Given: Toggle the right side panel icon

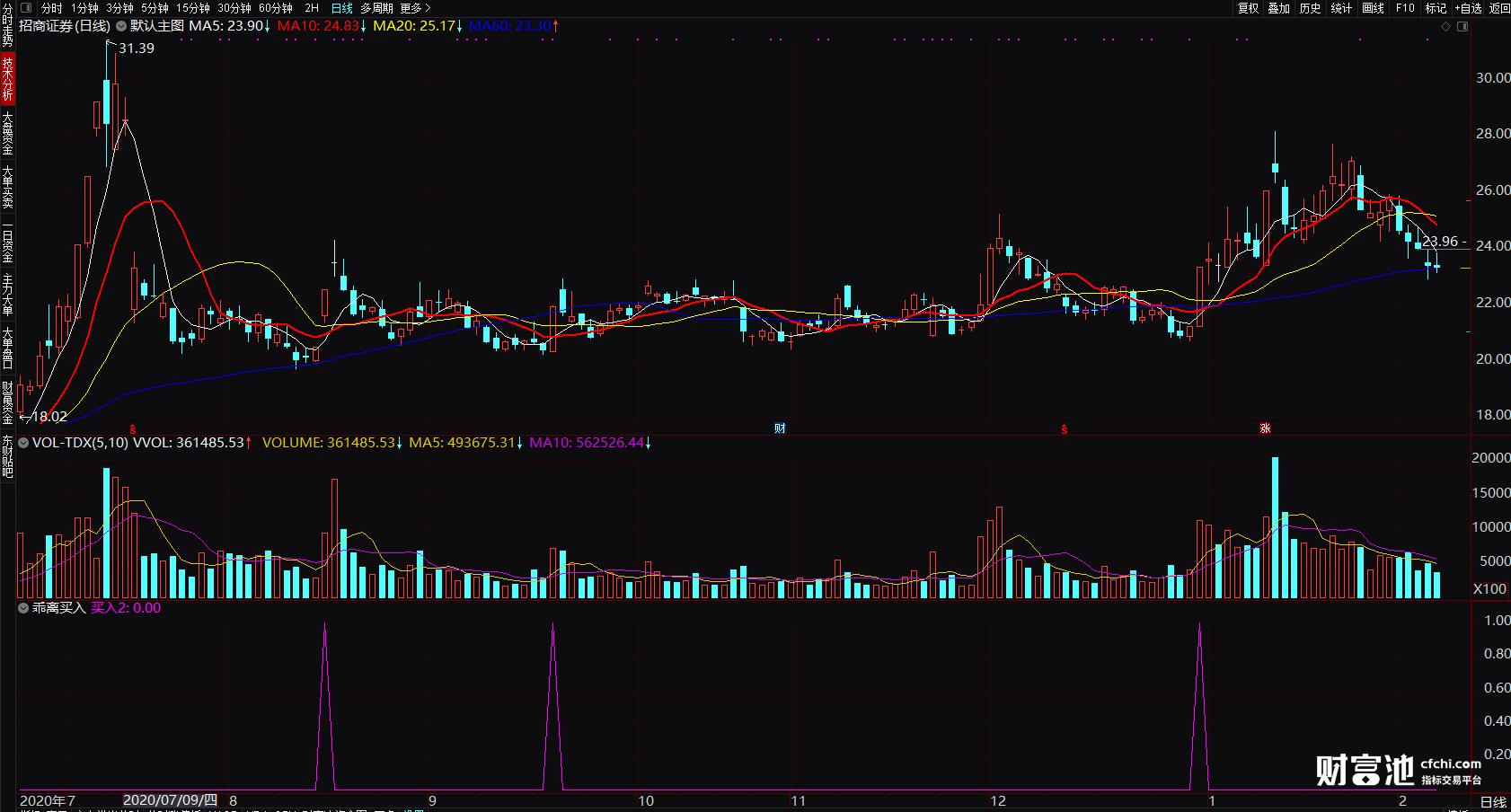Looking at the screenshot, I should click(x=1462, y=27).
